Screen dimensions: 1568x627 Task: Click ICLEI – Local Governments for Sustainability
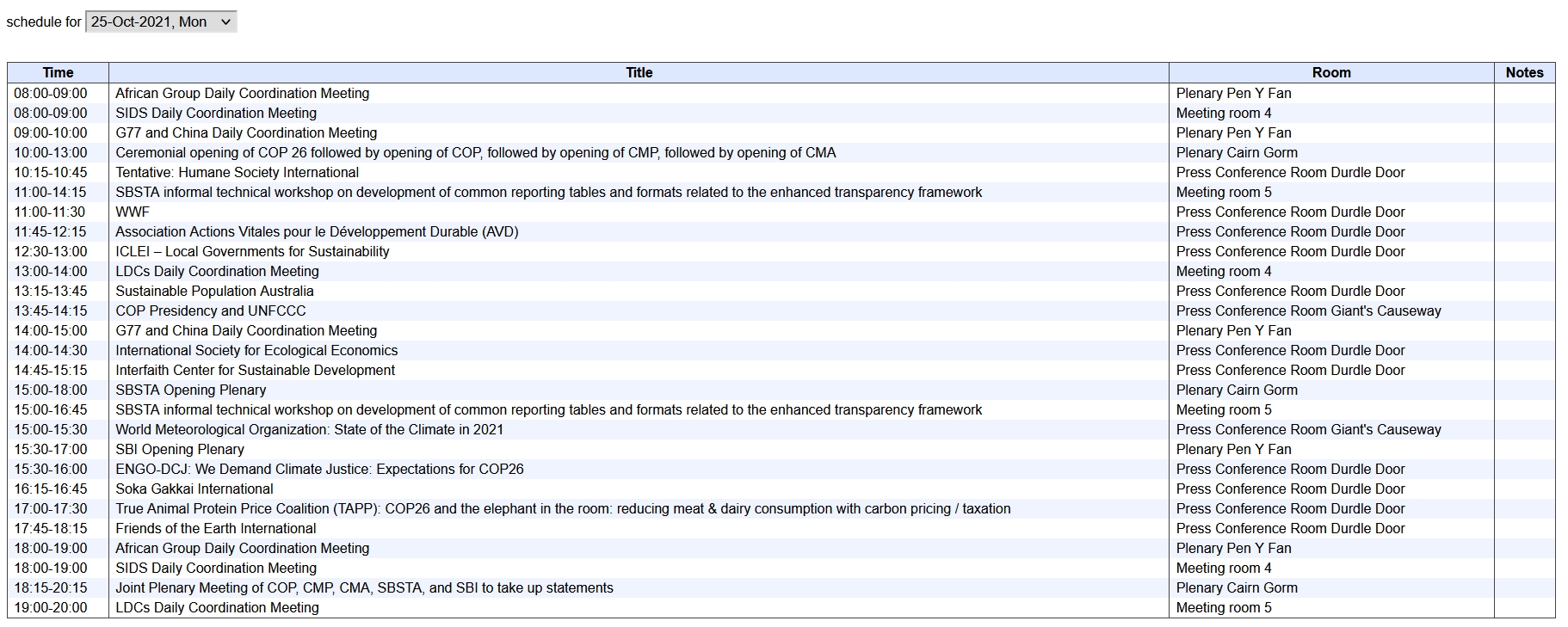252,251
